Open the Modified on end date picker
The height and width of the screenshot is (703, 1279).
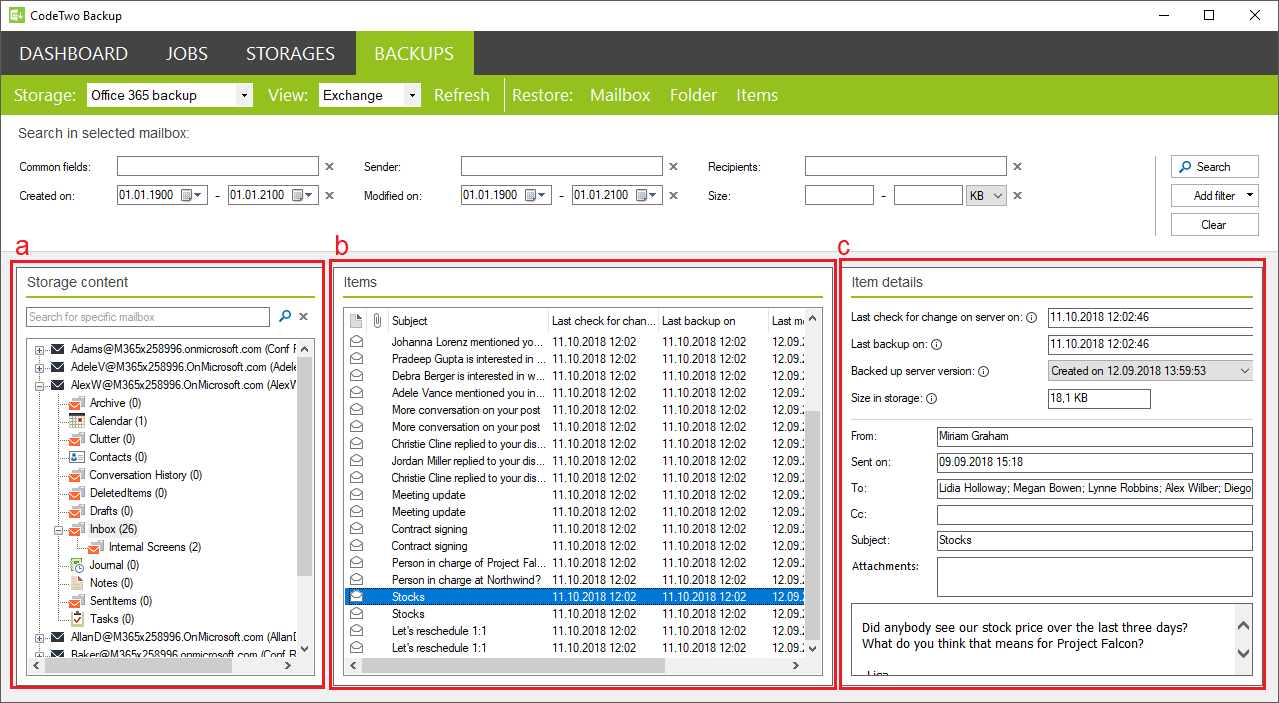(648, 195)
